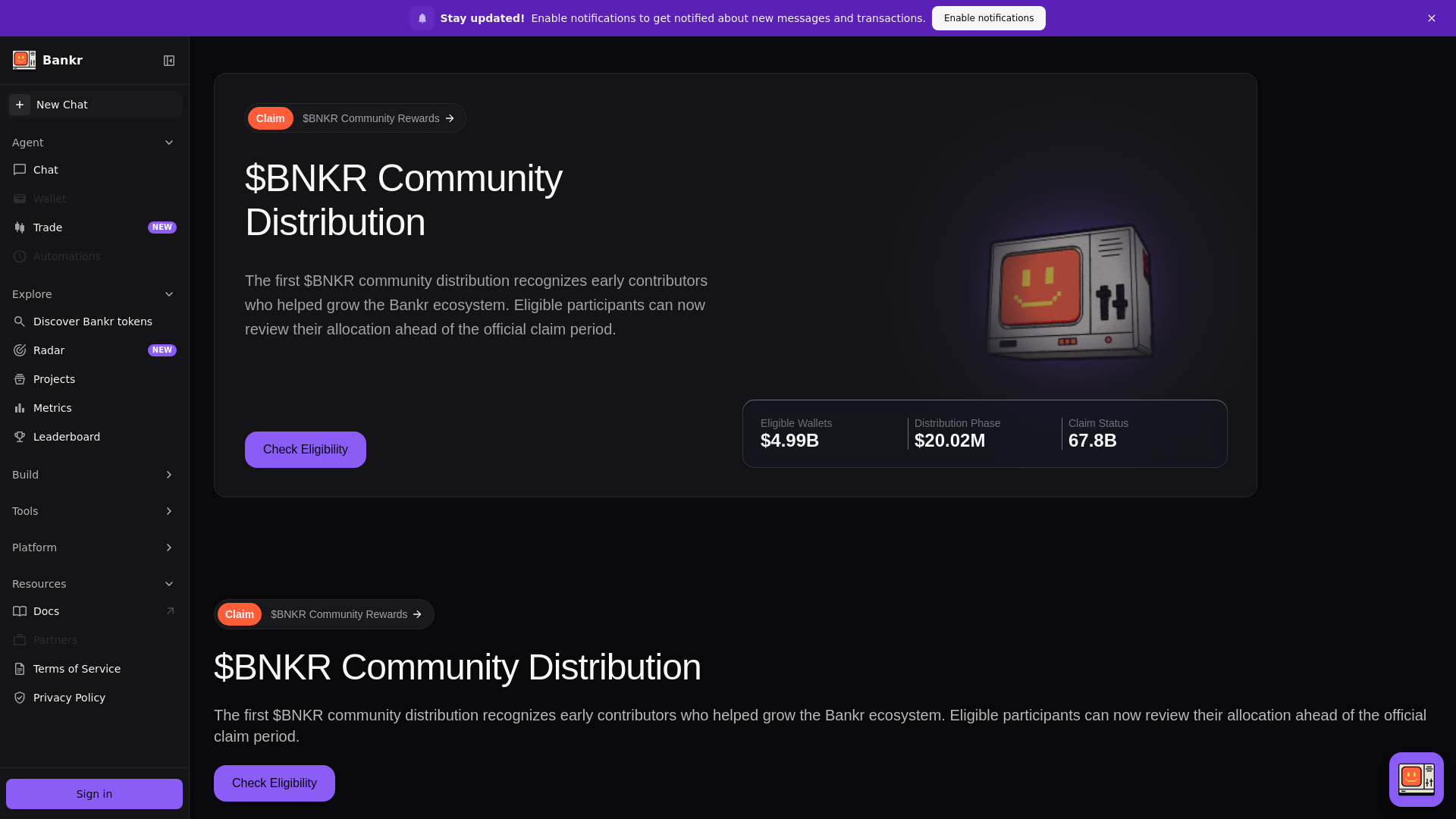Viewport: 1456px width, 819px height.
Task: Click the Bankr logo icon in sidebar
Action: pyautogui.click(x=24, y=60)
